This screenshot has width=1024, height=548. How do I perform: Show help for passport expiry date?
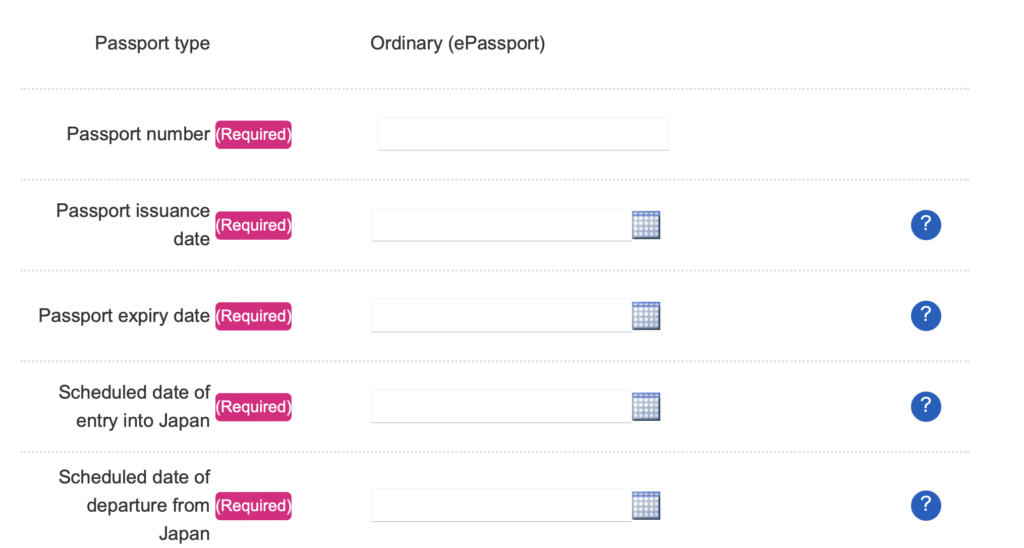[925, 315]
